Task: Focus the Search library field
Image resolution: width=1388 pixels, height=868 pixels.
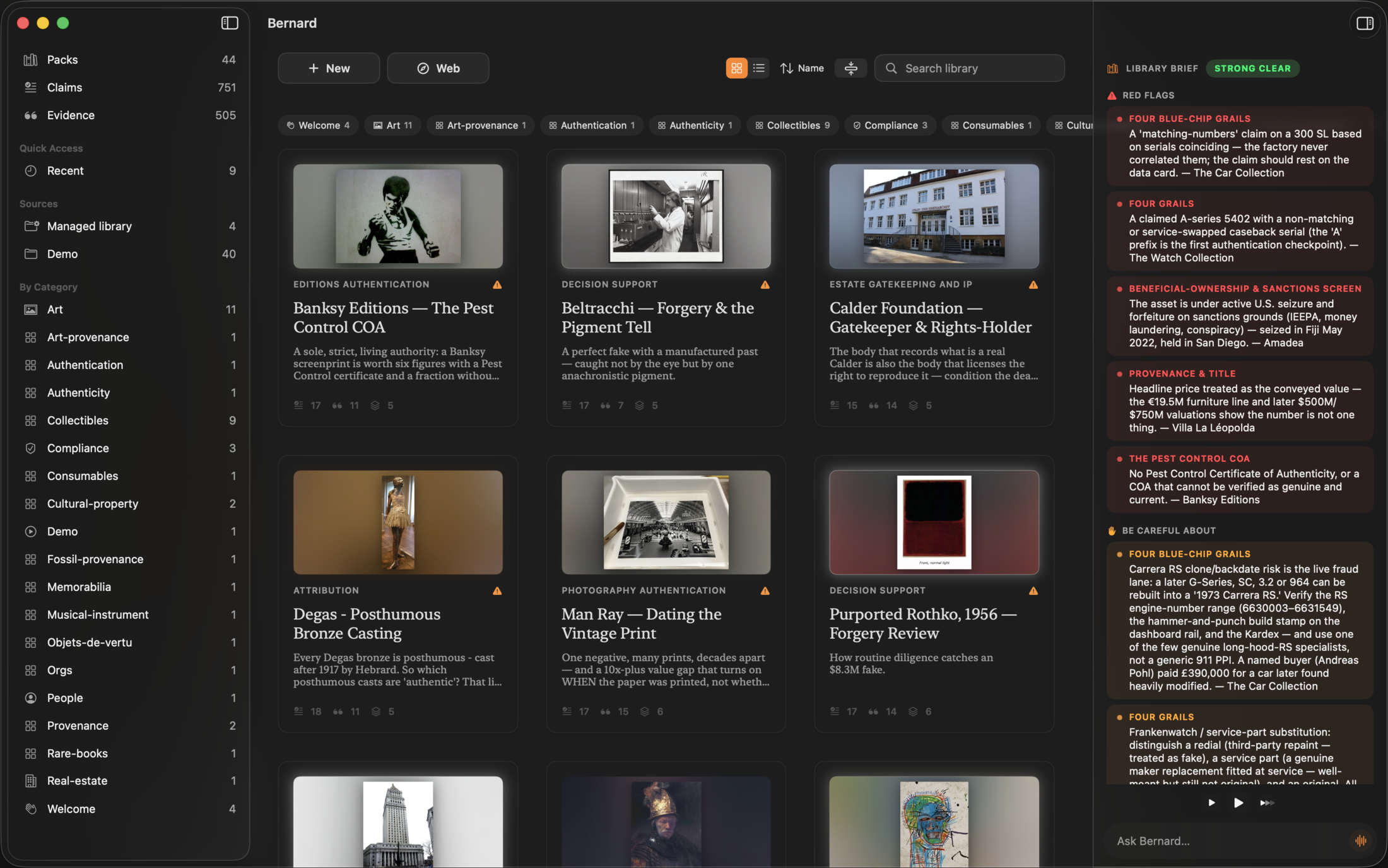Action: tap(969, 68)
